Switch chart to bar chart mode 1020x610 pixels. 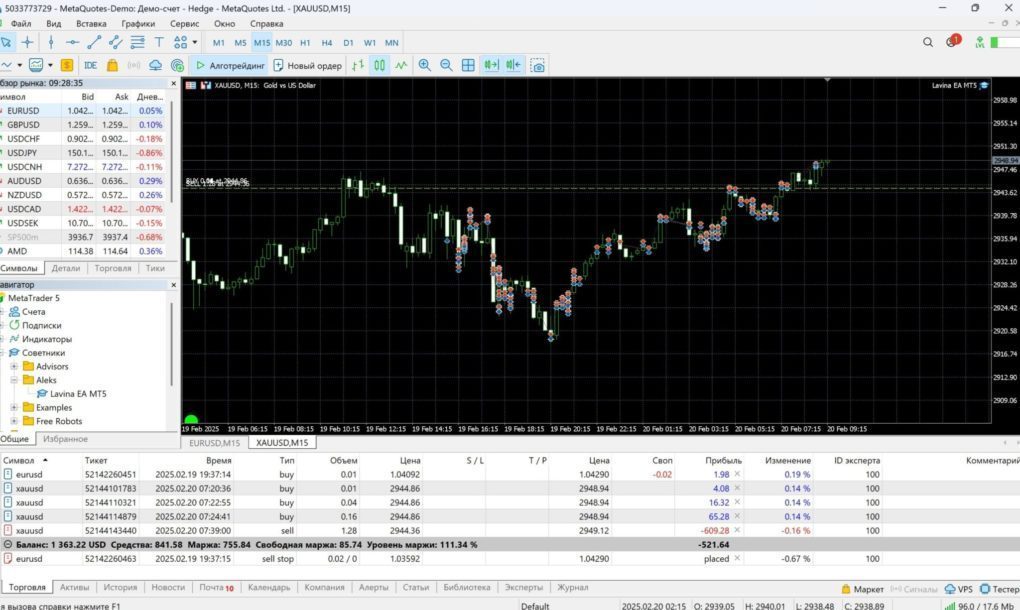[x=358, y=65]
